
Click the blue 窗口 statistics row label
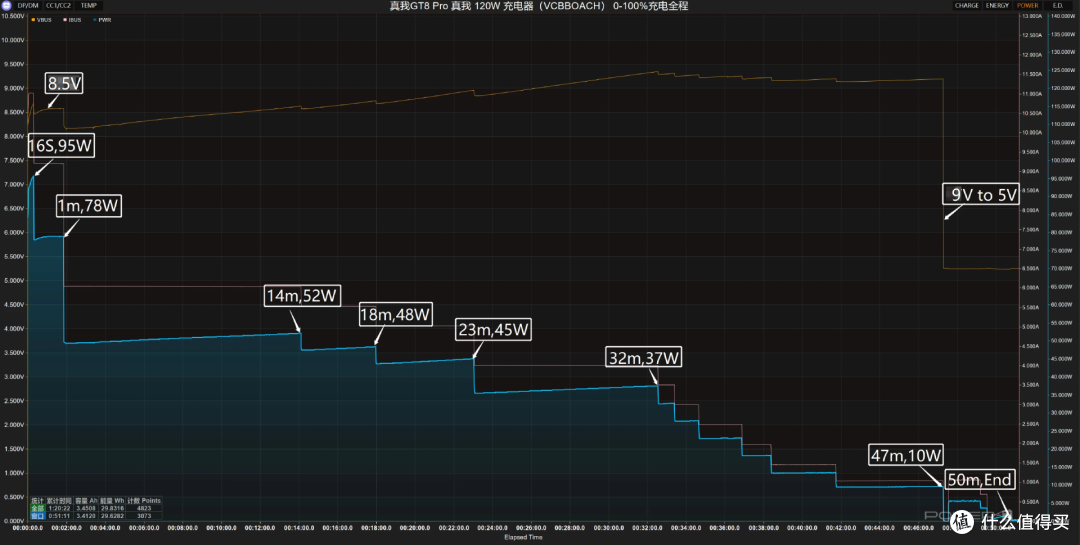pyautogui.click(x=38, y=516)
